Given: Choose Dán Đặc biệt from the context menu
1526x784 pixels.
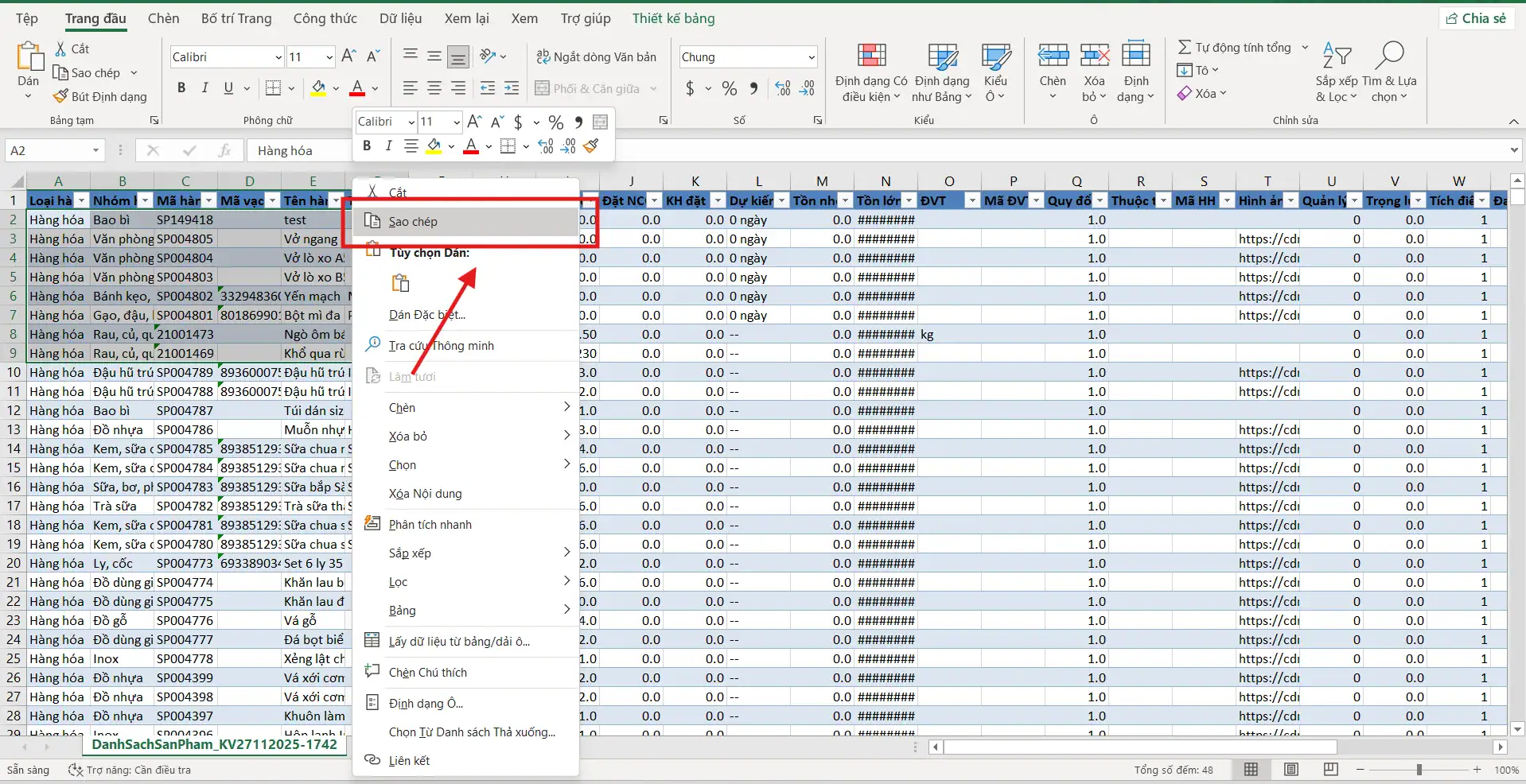Looking at the screenshot, I should tap(426, 315).
